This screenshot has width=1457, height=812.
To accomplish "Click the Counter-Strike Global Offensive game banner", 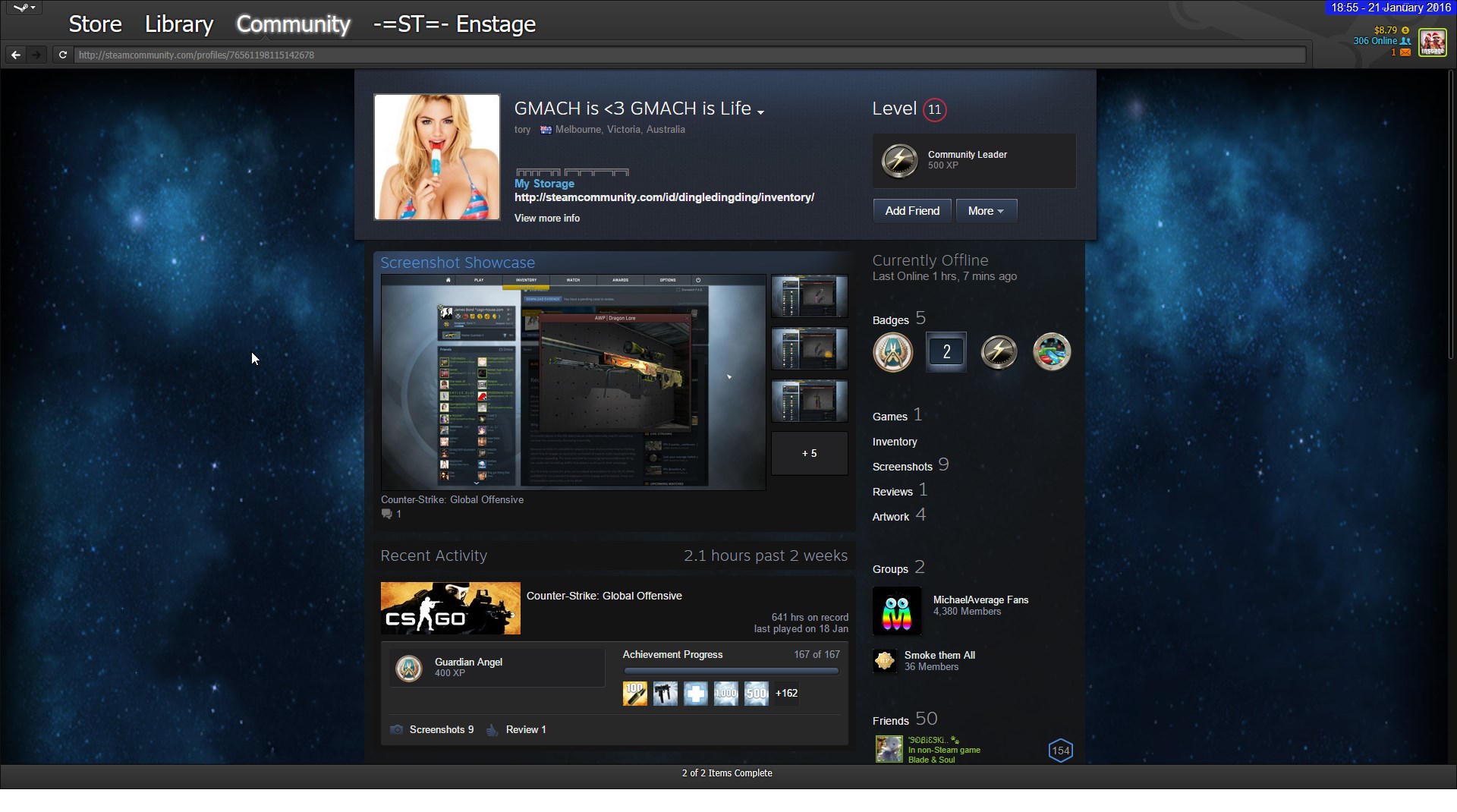I will [x=451, y=608].
